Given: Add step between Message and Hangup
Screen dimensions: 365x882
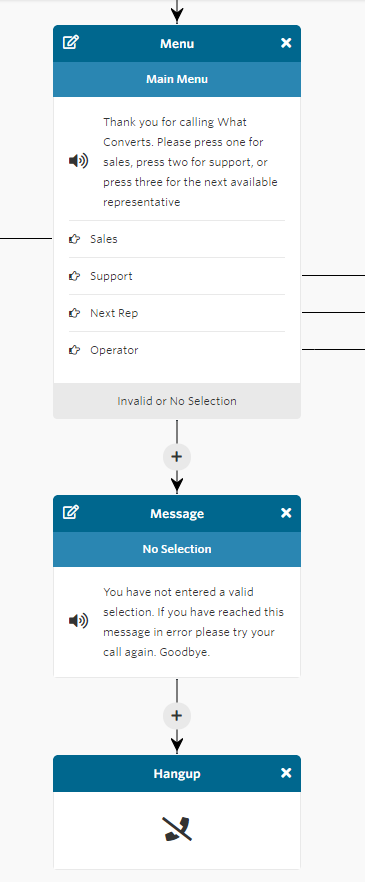Looking at the screenshot, I should pos(177,716).
